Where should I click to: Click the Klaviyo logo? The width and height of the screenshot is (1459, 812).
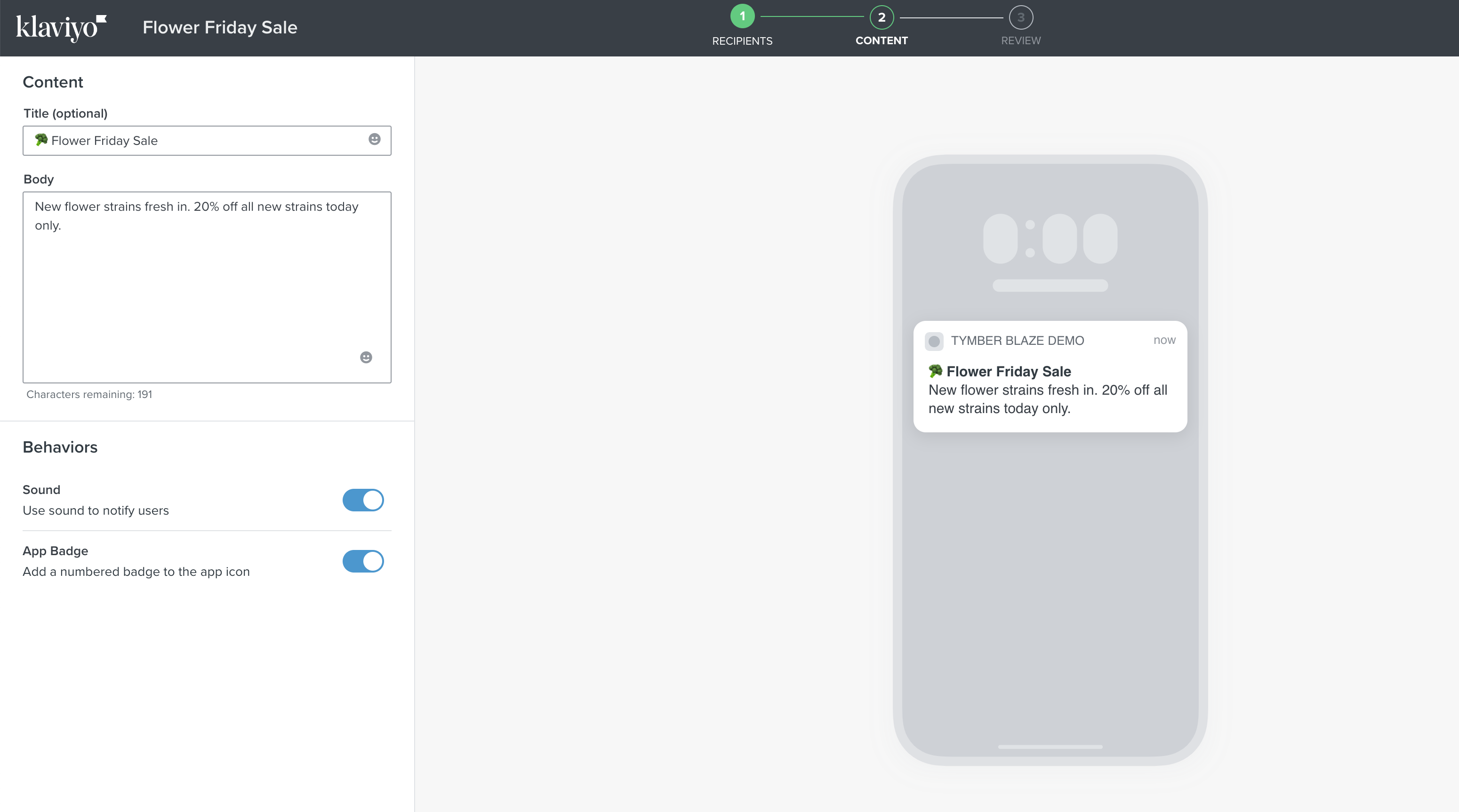coord(61,28)
